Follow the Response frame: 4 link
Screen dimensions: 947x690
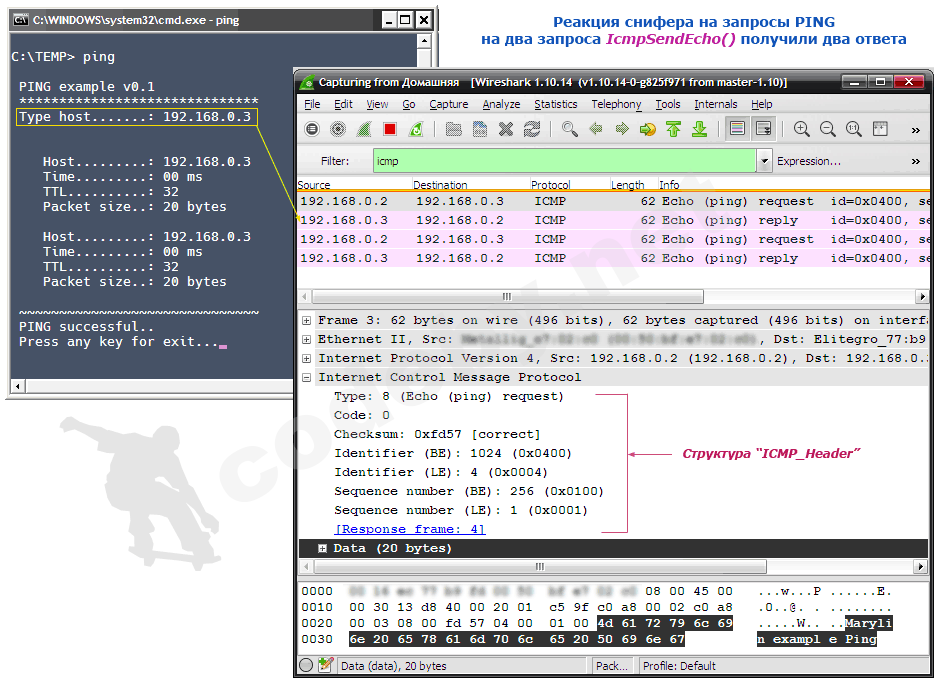(410, 530)
